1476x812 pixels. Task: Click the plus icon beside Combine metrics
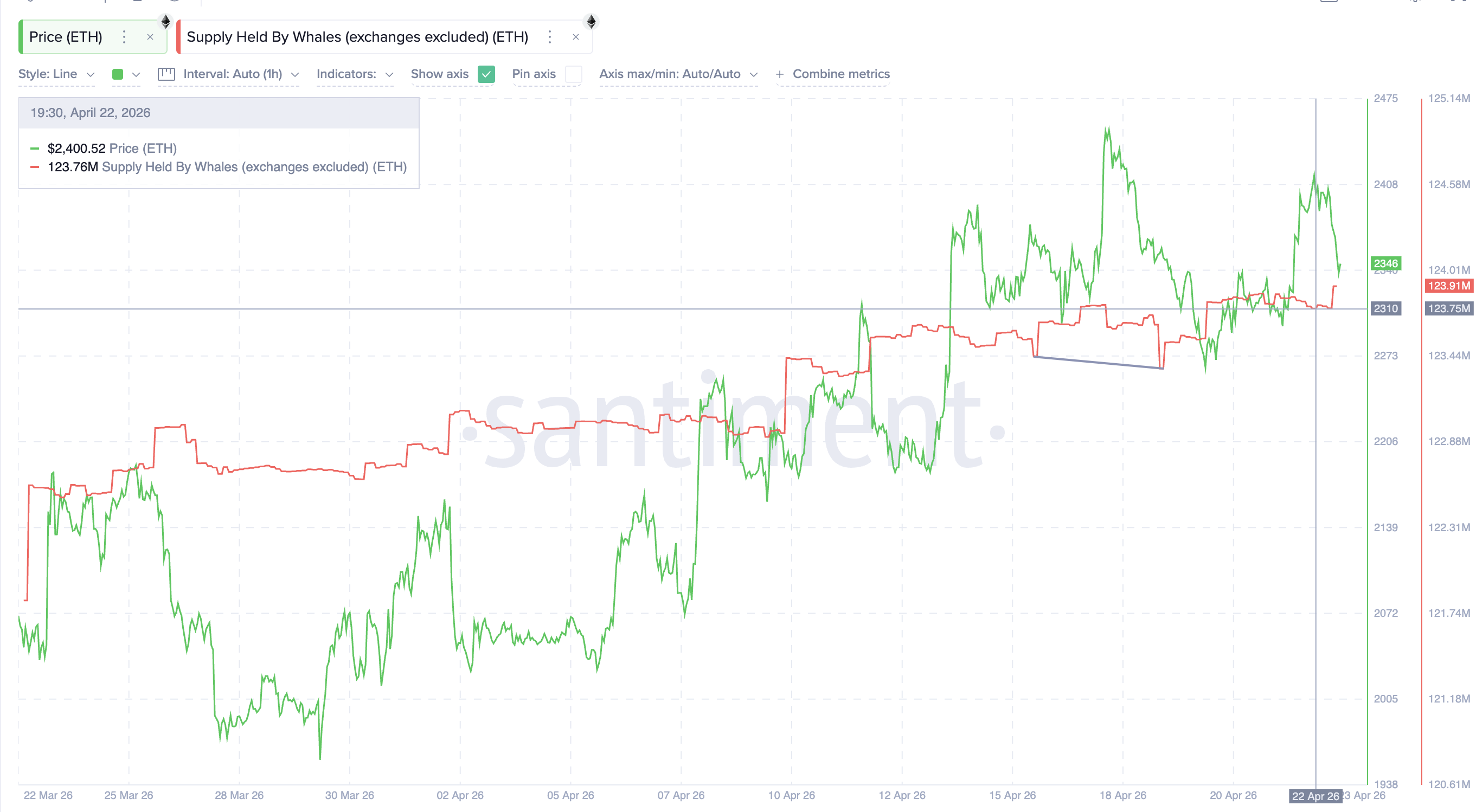779,74
